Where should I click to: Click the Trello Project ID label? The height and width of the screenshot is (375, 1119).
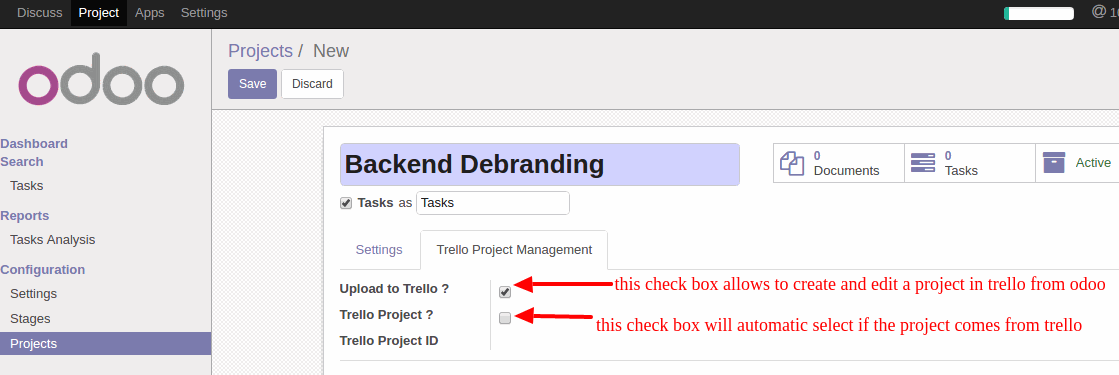(389, 341)
